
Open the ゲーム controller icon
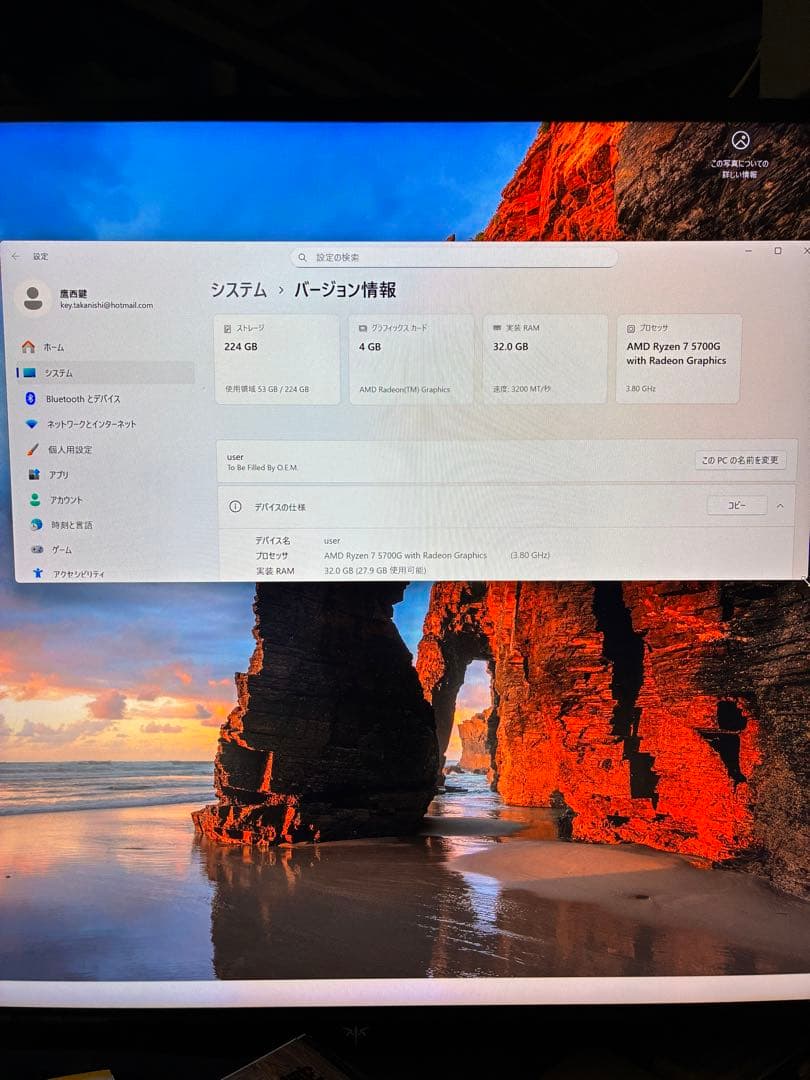(32, 548)
